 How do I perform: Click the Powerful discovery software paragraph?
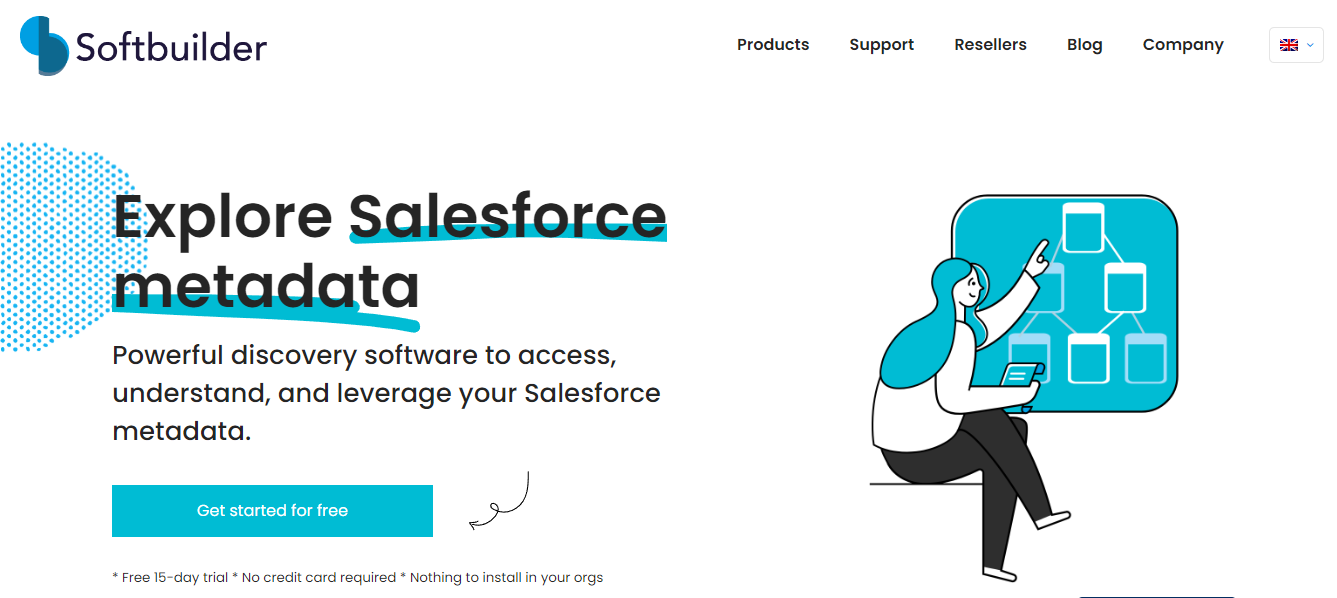386,393
